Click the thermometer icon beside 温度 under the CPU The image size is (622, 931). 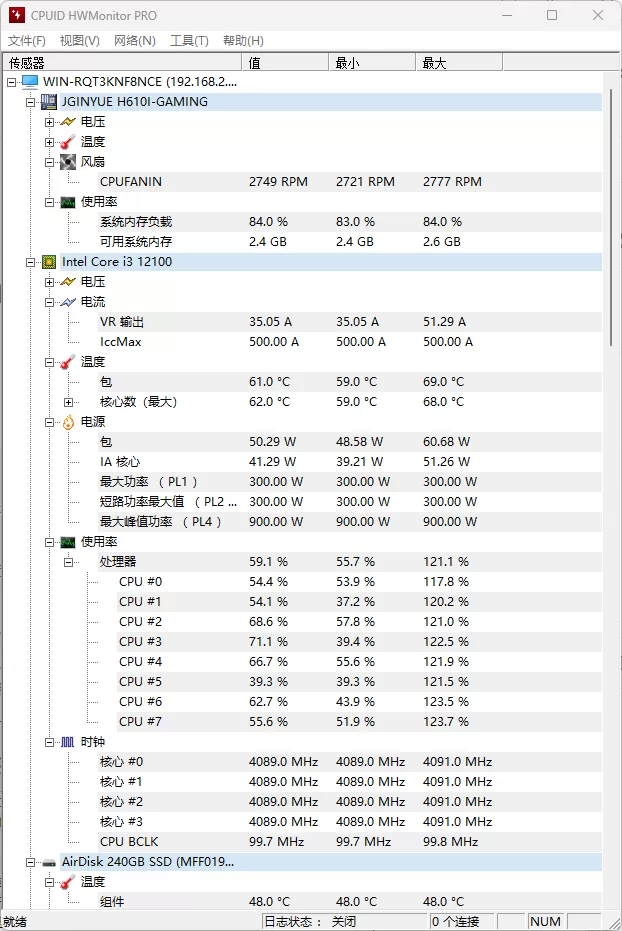[x=64, y=361]
